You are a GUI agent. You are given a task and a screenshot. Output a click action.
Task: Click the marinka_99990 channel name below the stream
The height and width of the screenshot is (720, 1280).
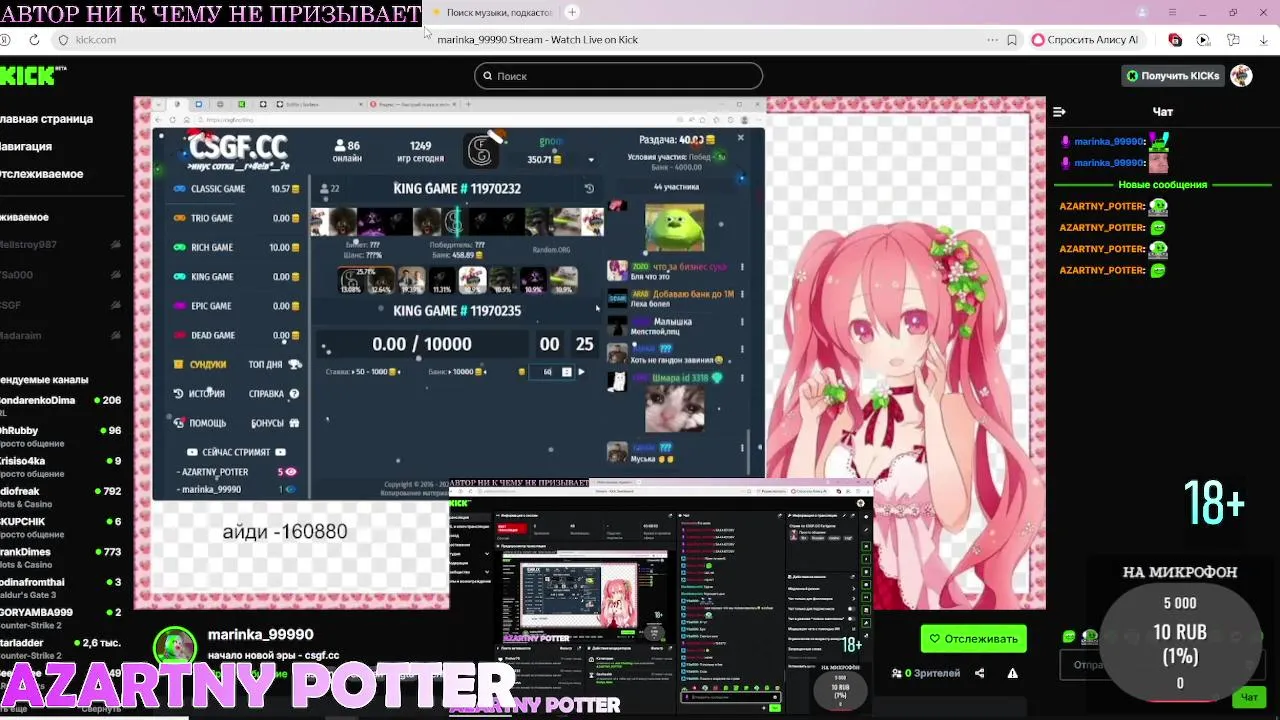(260, 635)
